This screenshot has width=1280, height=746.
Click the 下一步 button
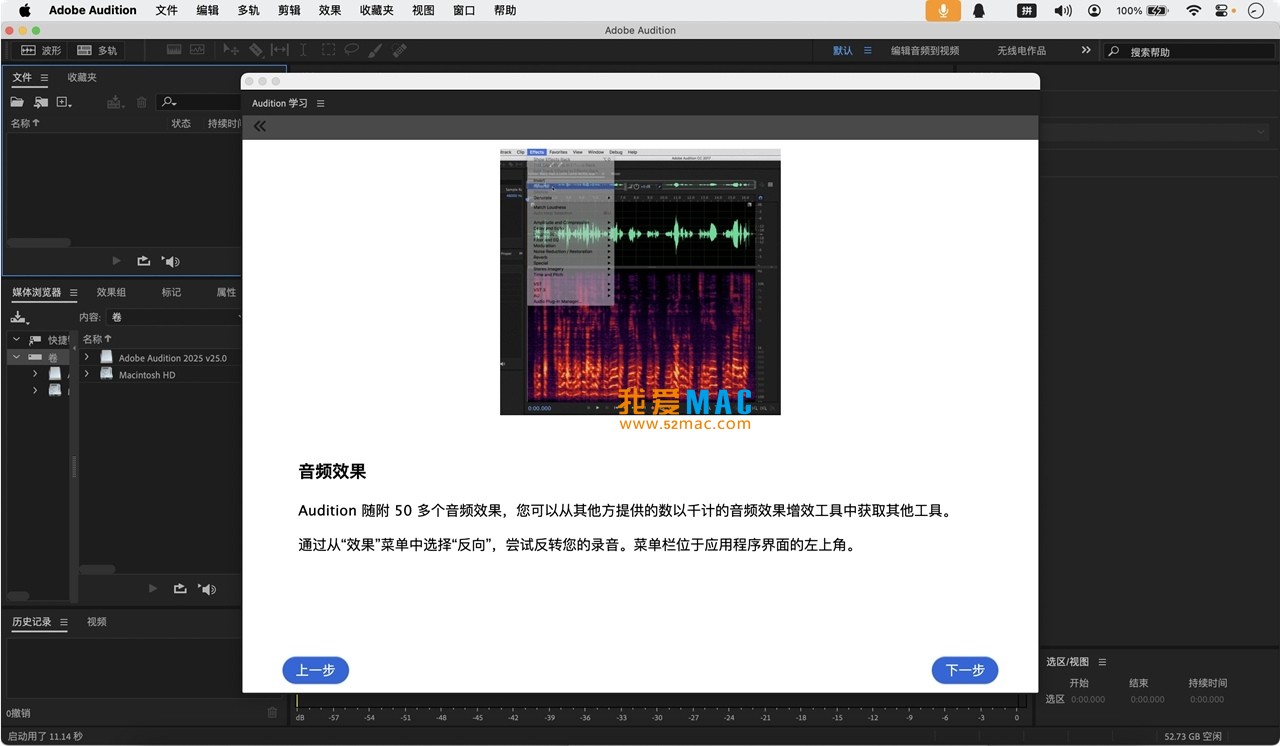[964, 670]
